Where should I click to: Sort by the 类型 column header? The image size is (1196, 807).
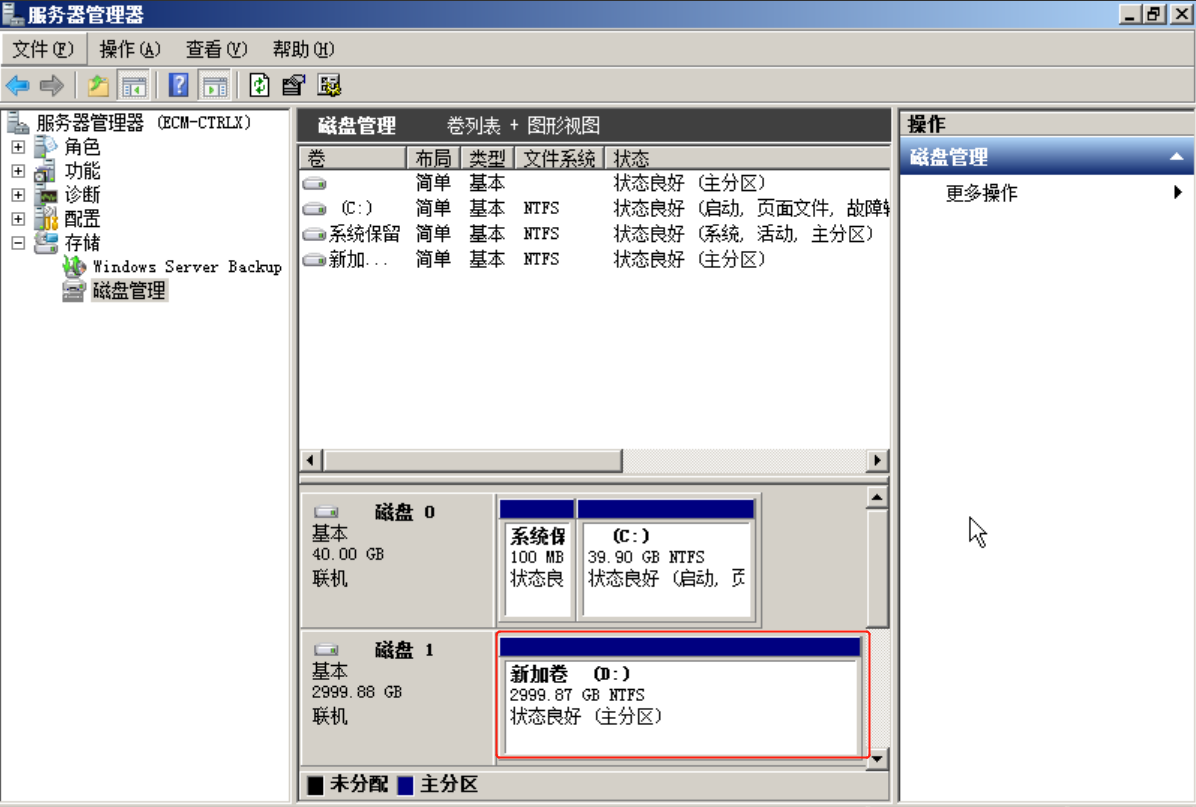tap(487, 158)
